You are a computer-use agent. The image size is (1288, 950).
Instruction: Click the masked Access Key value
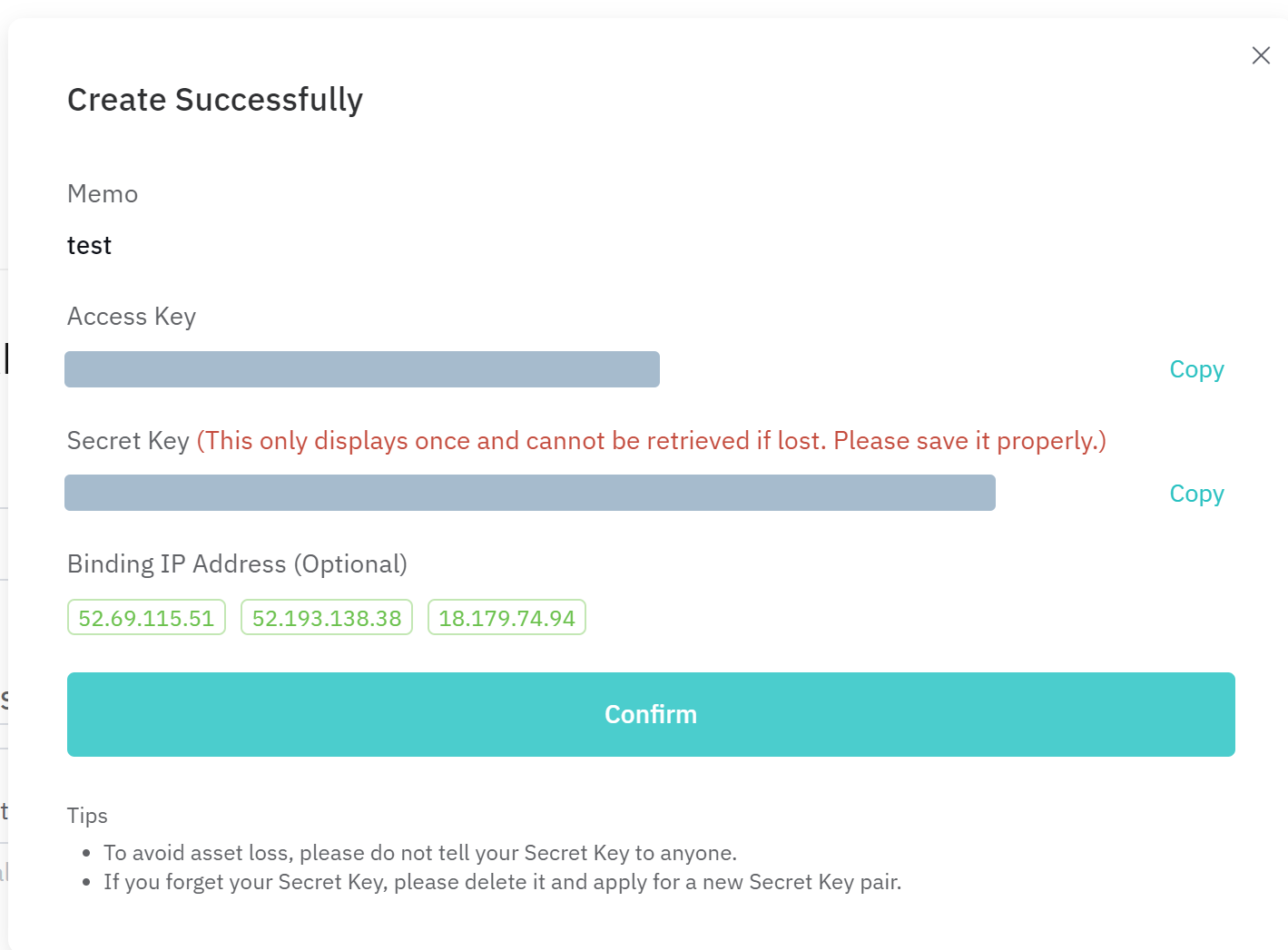pyautogui.click(x=361, y=369)
